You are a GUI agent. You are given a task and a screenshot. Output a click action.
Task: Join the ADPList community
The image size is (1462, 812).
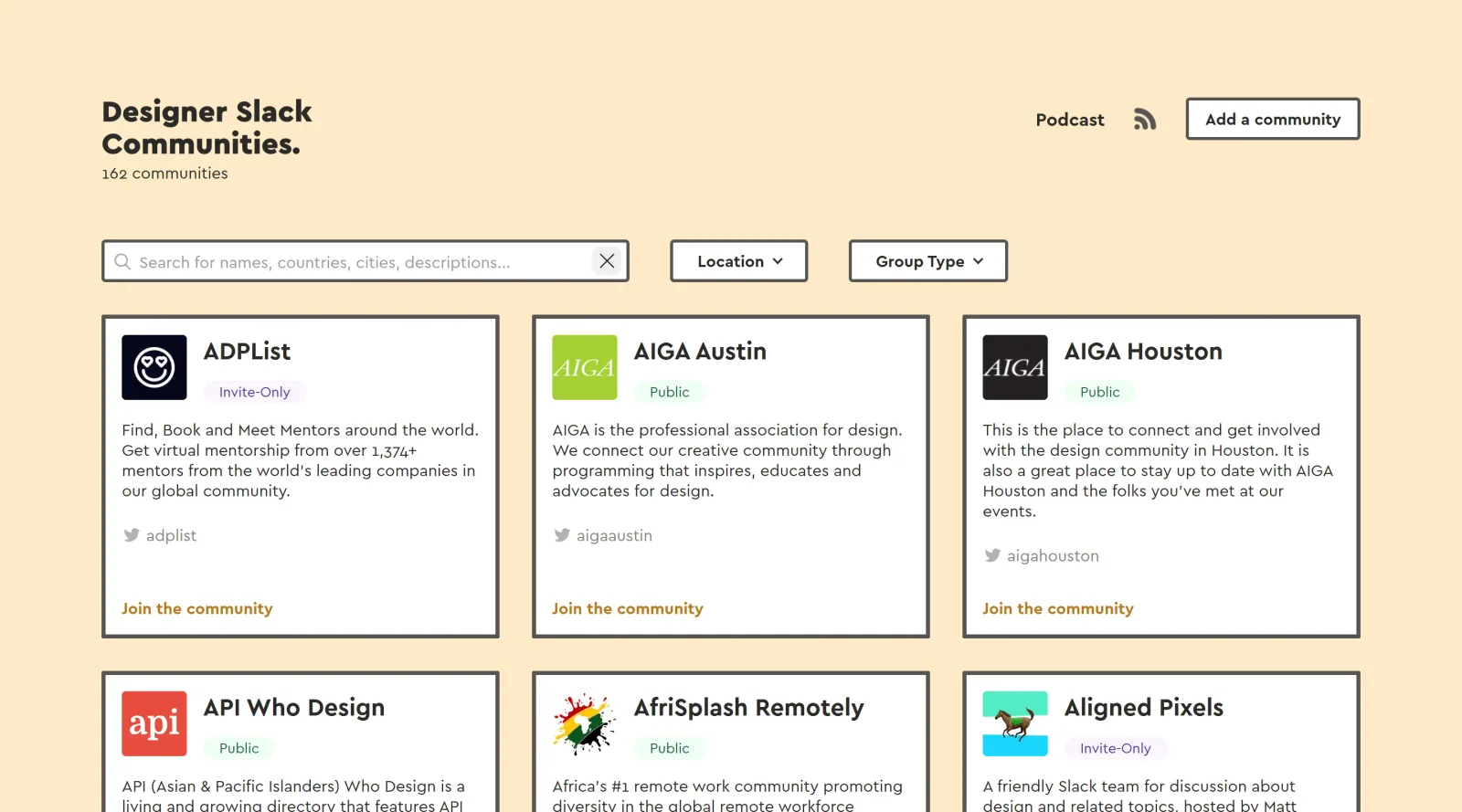[197, 608]
